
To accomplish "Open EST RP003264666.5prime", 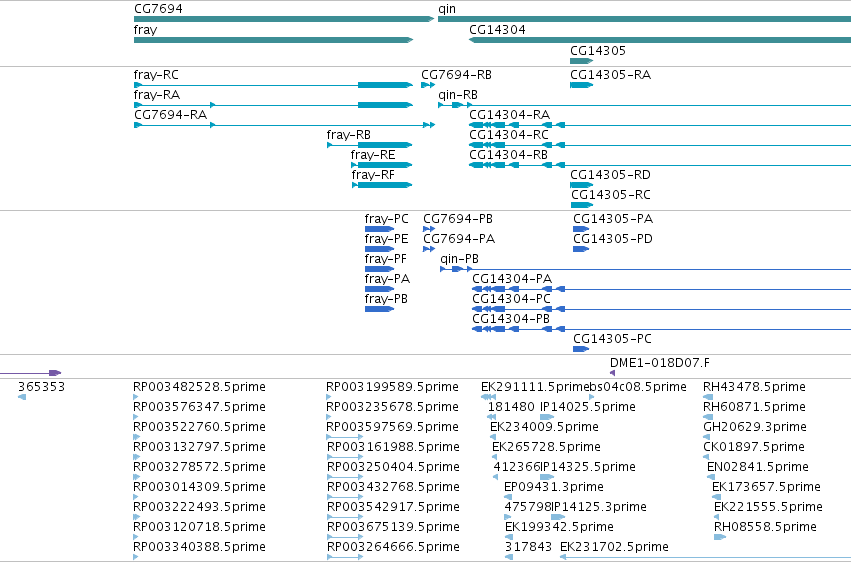I will (393, 547).
